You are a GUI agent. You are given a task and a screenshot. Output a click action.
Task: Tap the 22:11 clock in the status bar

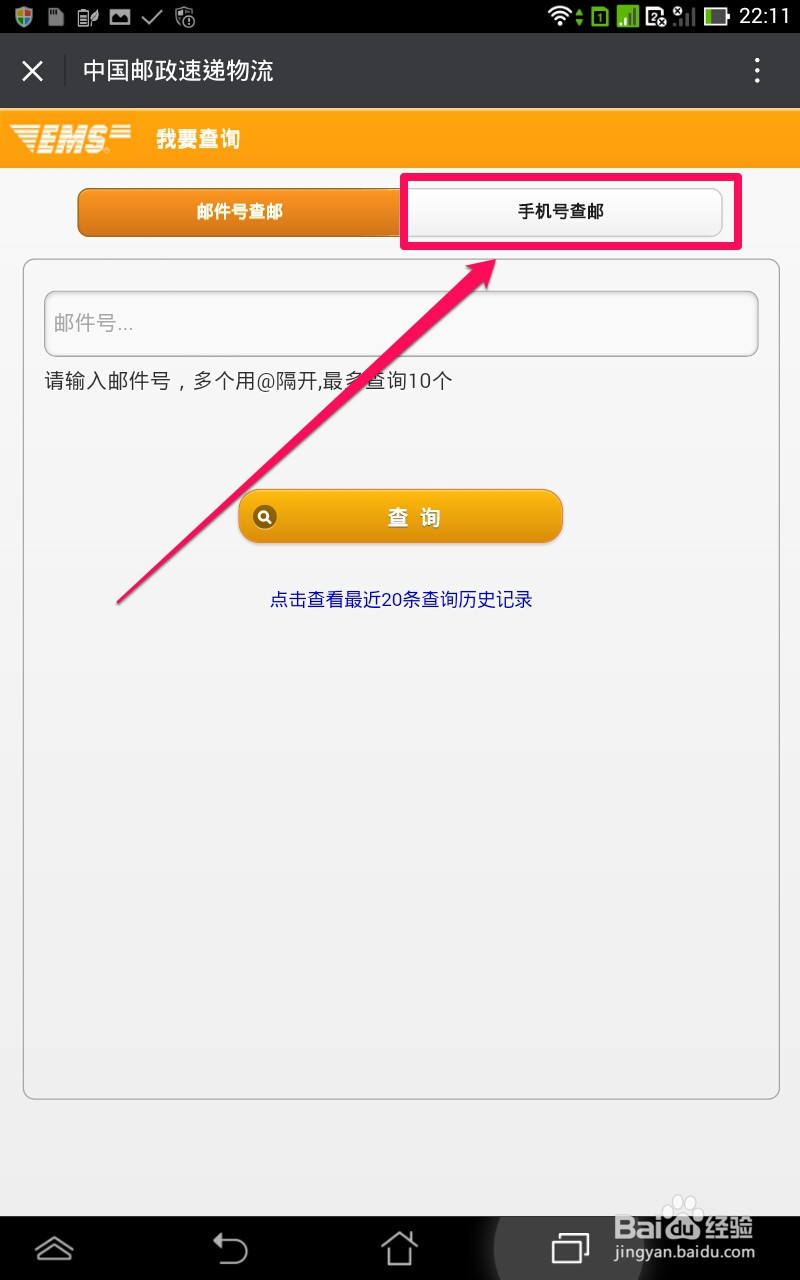764,16
